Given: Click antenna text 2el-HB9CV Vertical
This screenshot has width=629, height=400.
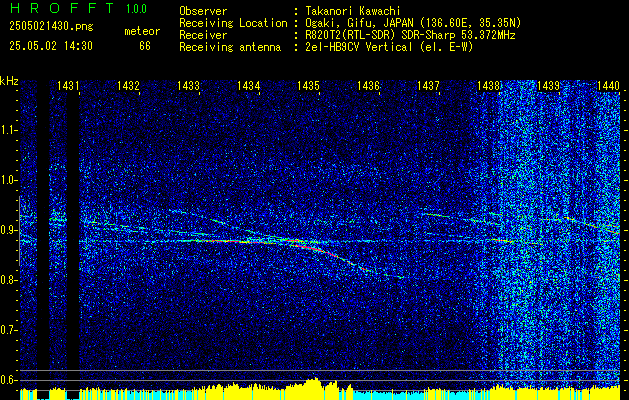Looking at the screenshot, I should 359,47.
